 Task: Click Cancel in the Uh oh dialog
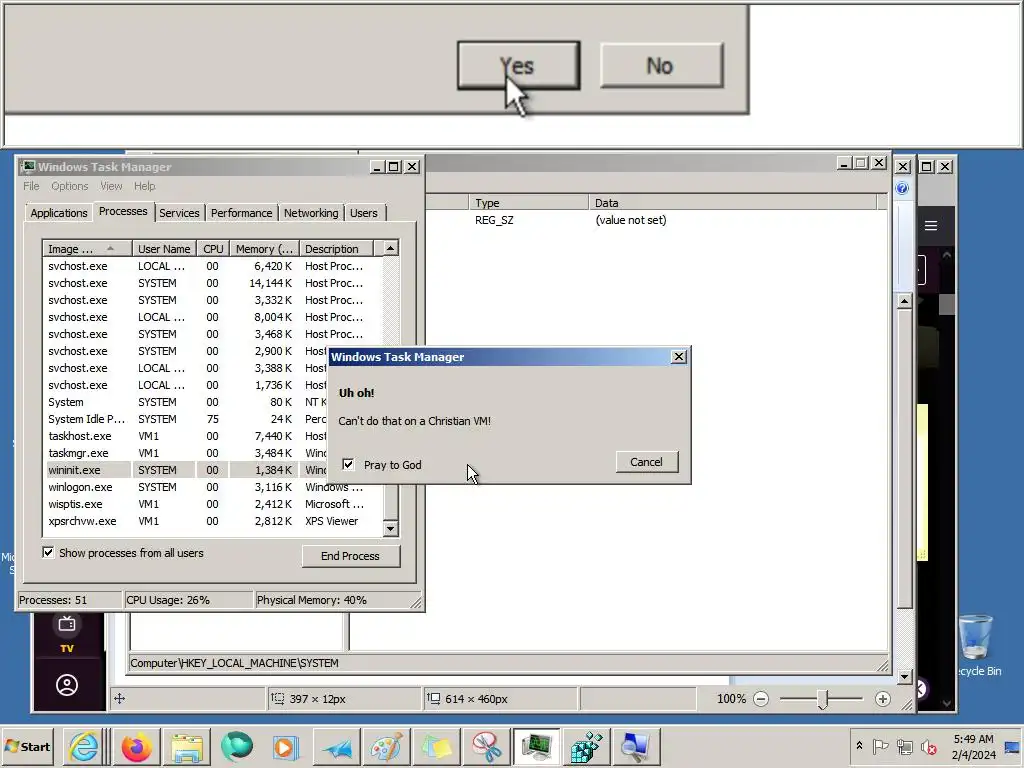coord(647,462)
